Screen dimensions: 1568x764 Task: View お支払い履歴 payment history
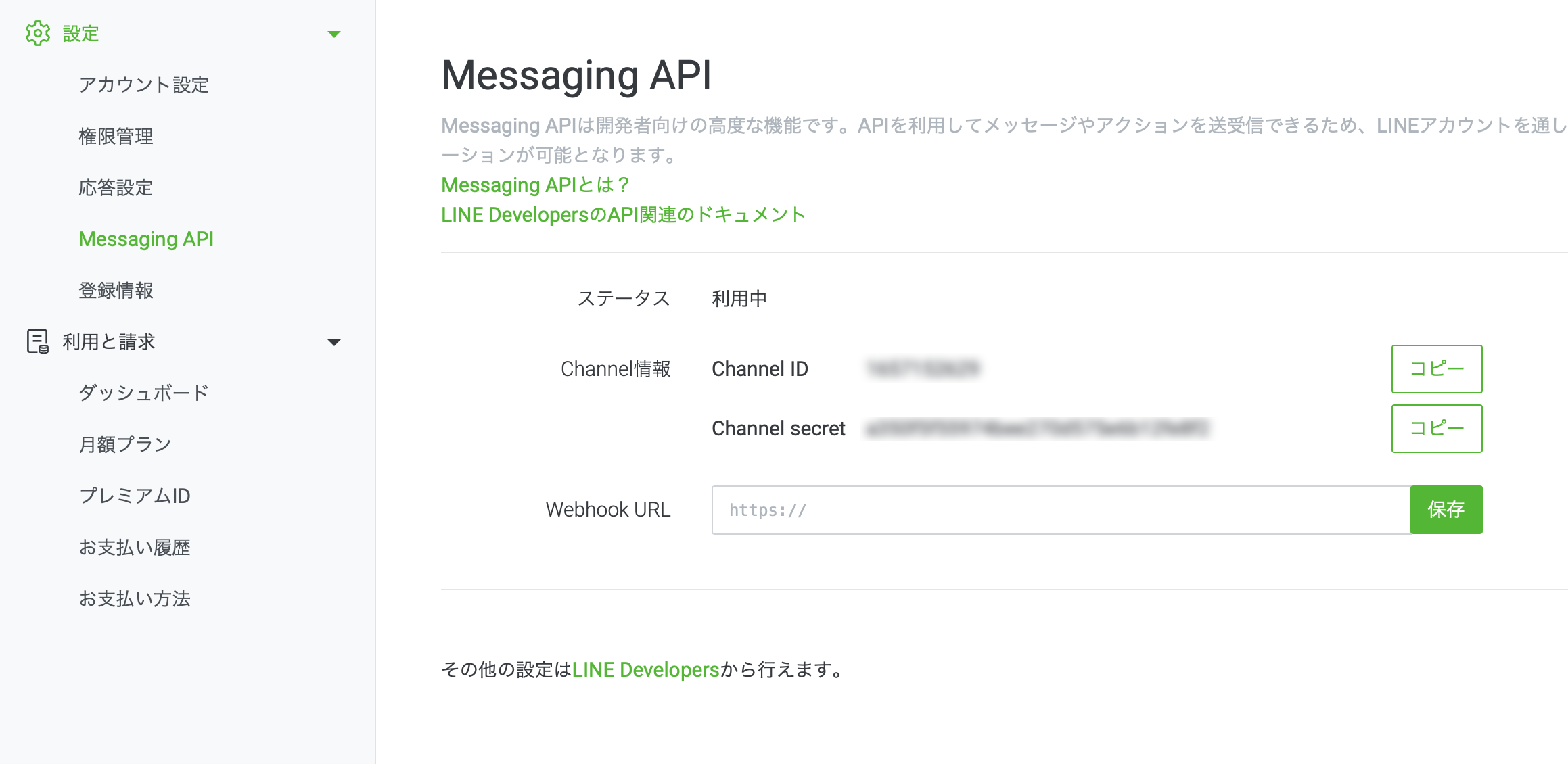tap(135, 548)
